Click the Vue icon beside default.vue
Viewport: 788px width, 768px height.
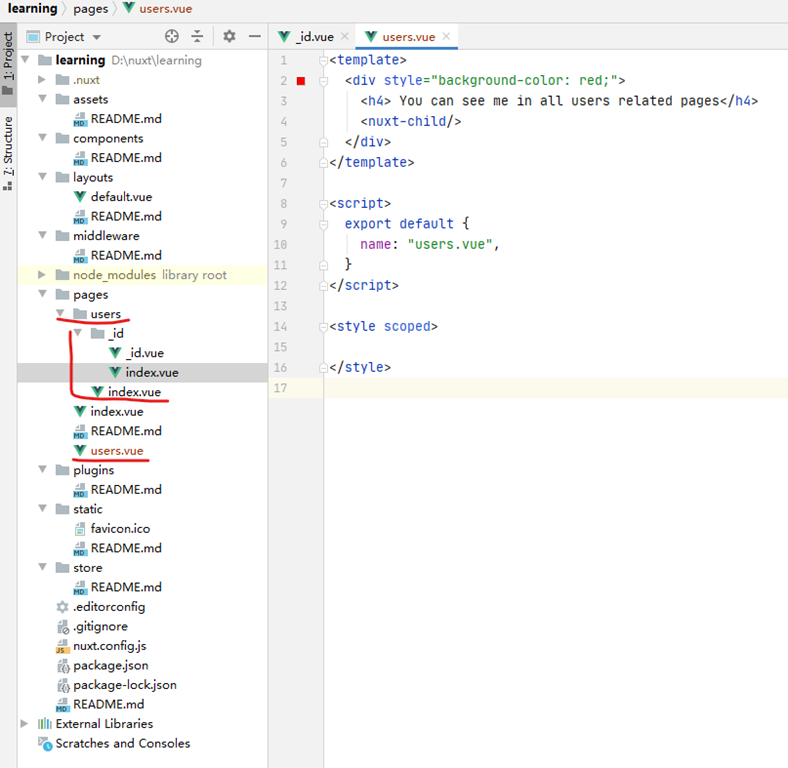tap(80, 197)
